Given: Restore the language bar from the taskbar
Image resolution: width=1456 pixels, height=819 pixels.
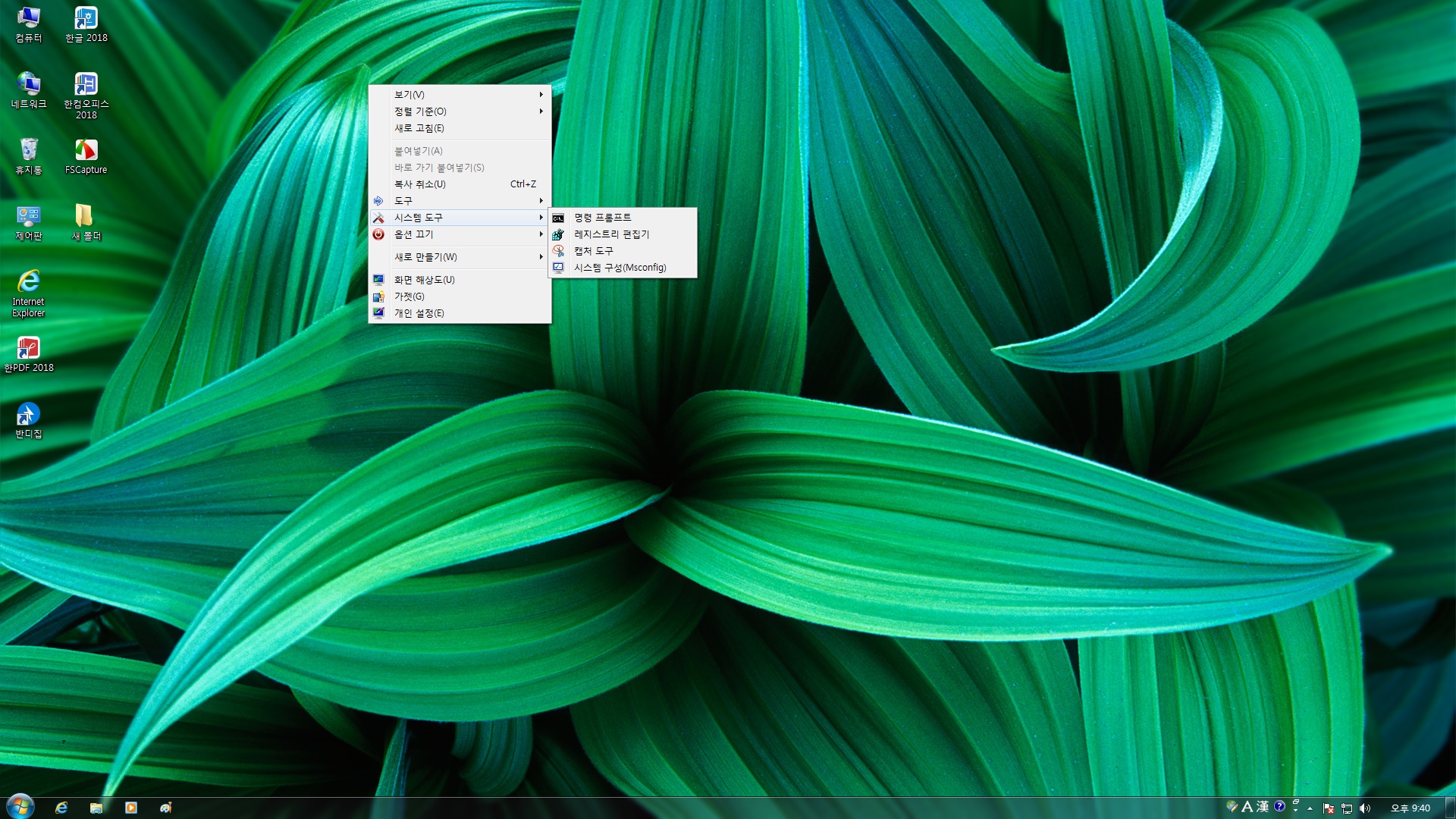Looking at the screenshot, I should tap(1296, 802).
